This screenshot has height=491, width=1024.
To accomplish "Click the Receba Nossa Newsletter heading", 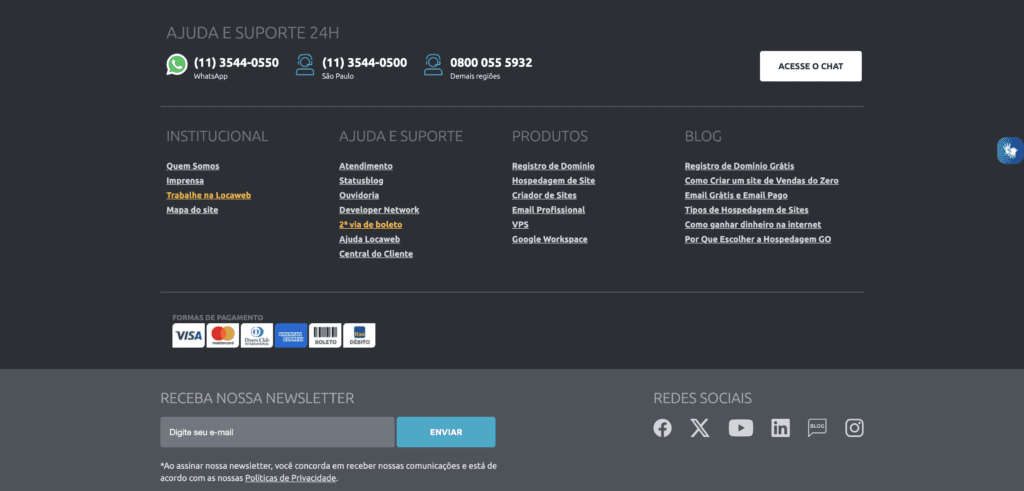I will (x=257, y=398).
